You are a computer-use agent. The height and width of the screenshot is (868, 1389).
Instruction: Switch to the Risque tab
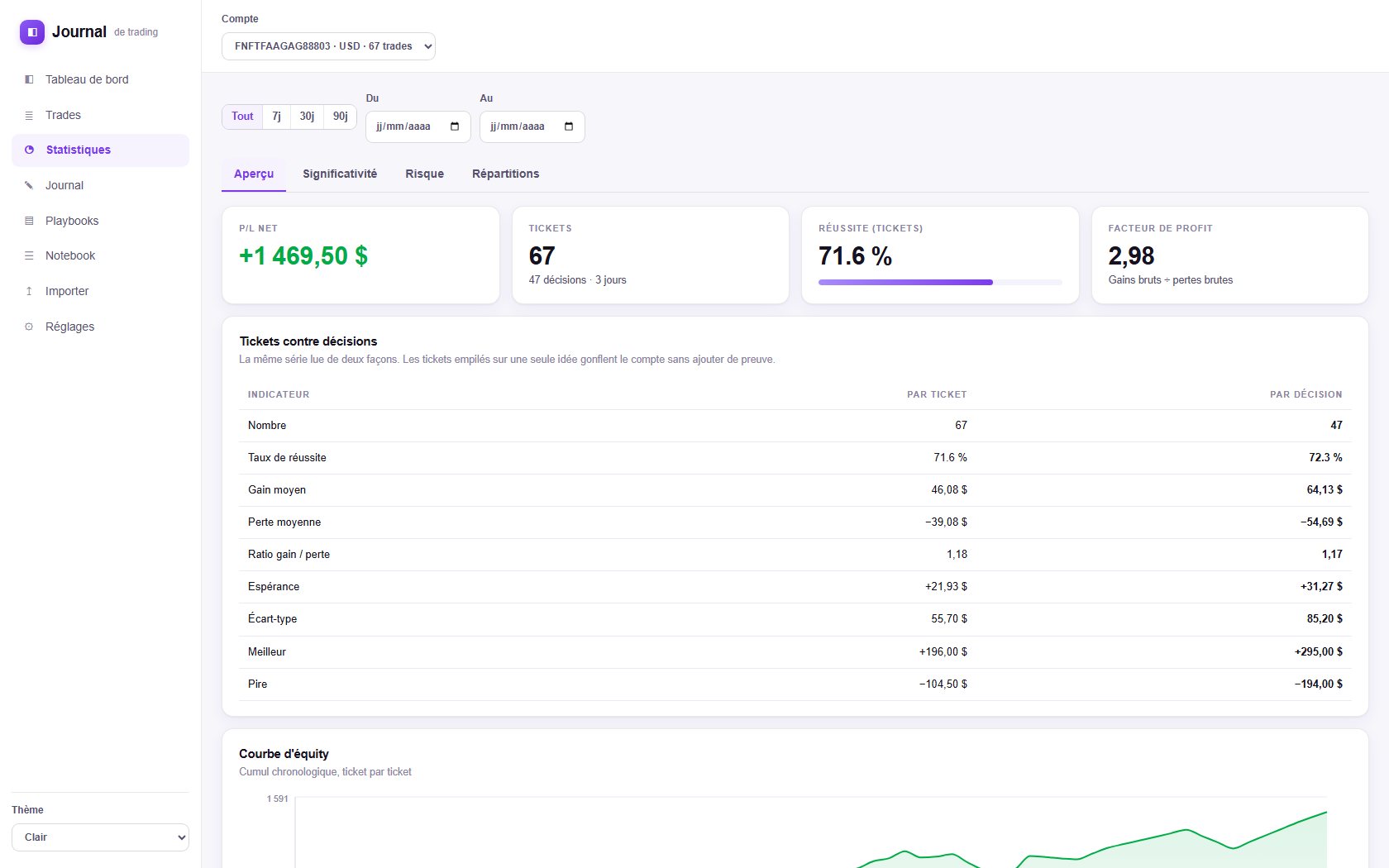click(x=425, y=174)
